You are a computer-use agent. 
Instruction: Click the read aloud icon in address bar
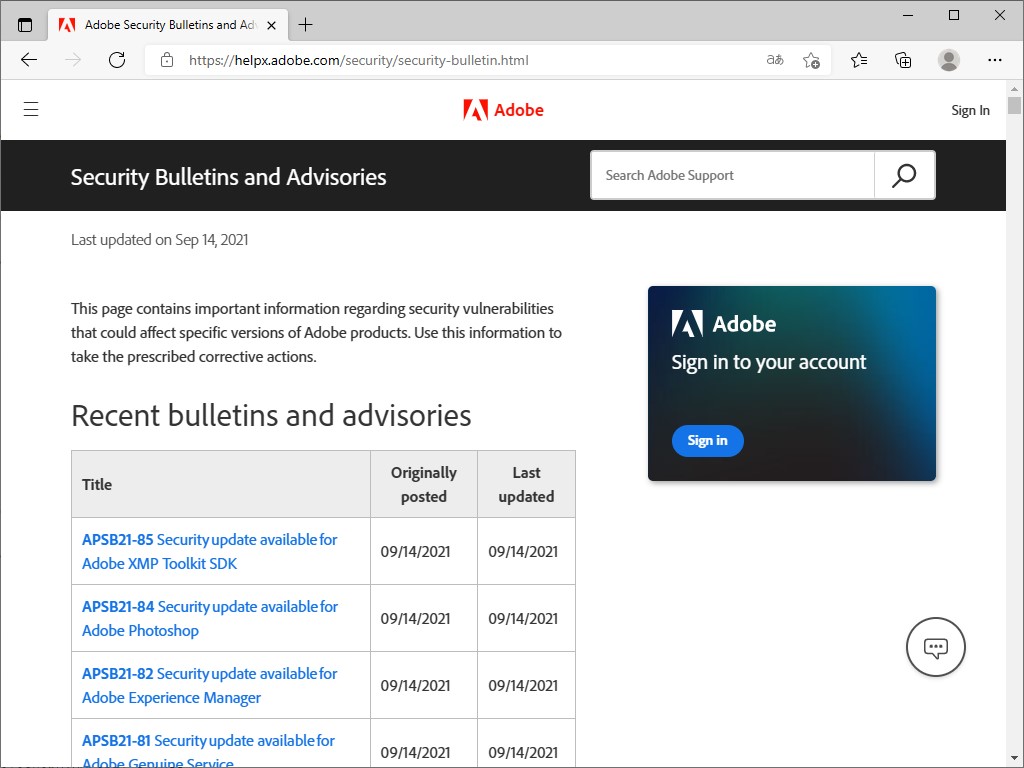click(x=773, y=60)
